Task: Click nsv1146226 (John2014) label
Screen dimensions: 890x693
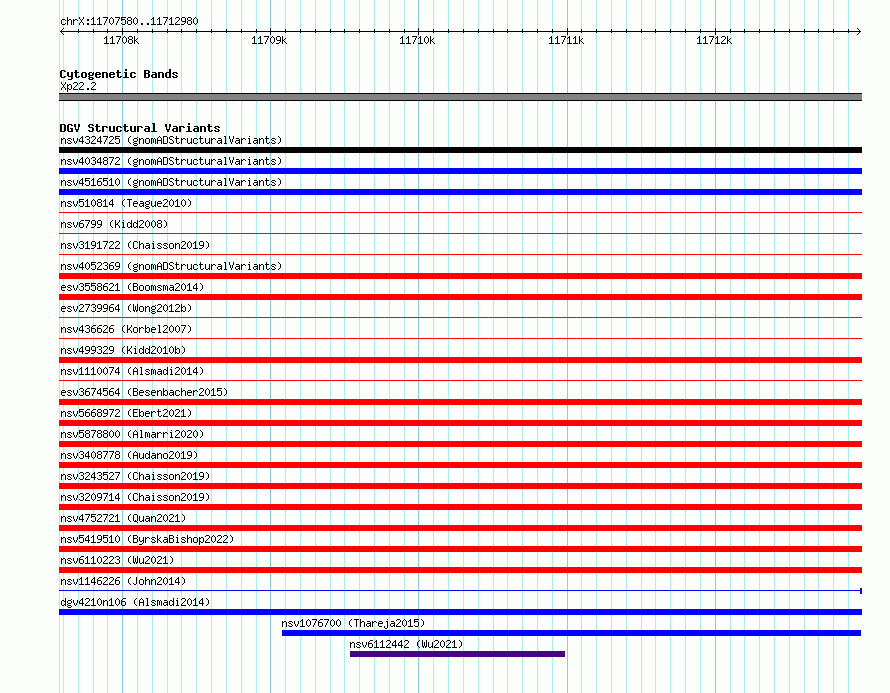Action: pos(123,581)
